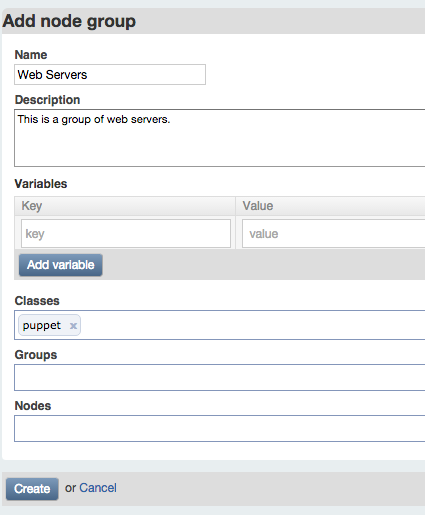Click the variable value field

[334, 233]
